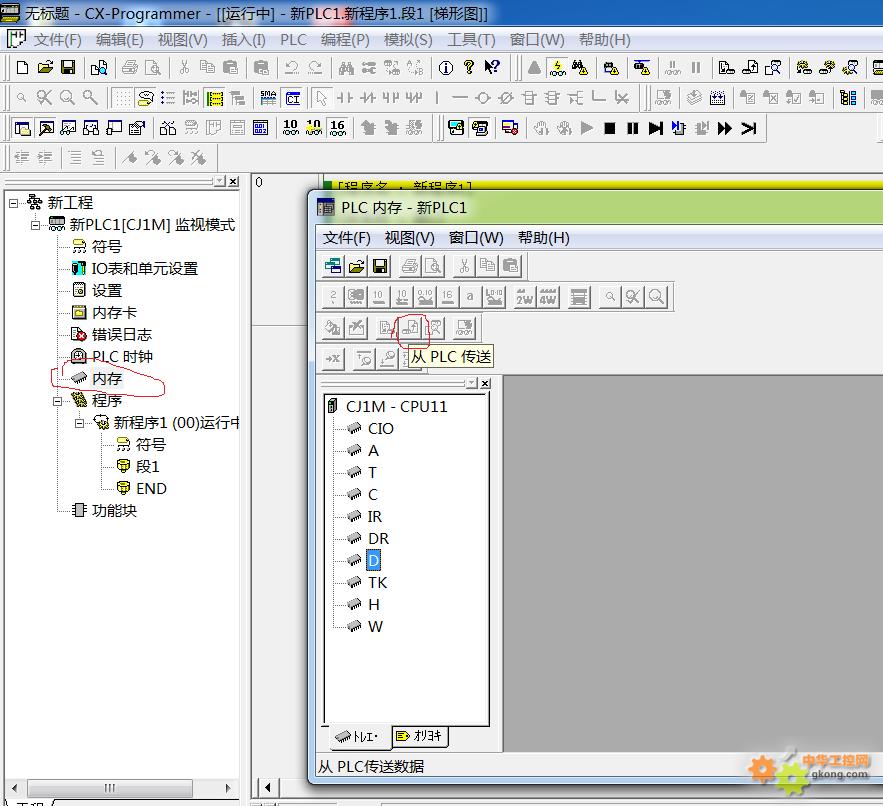Image resolution: width=883 pixels, height=806 pixels.
Task: Click the simulation Pause button
Action: 632,128
